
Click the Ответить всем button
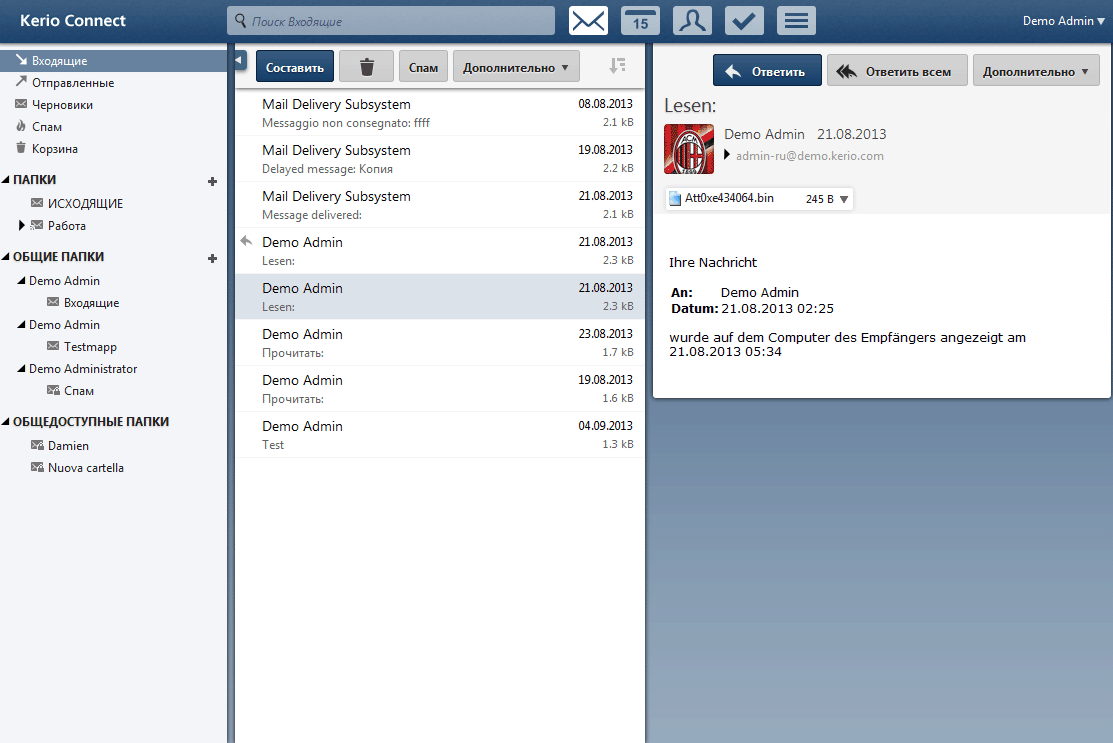pos(896,71)
